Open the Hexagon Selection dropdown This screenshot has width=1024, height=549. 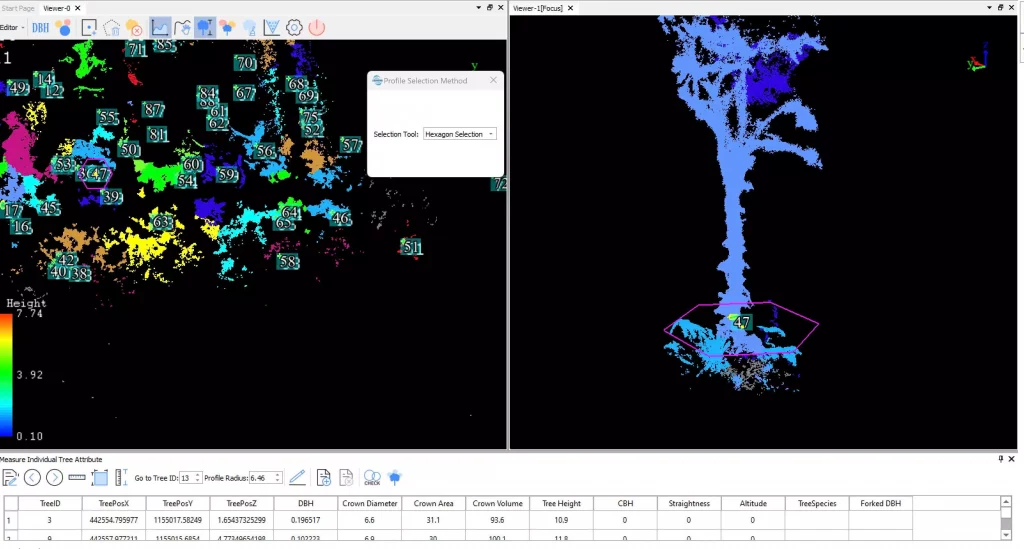pos(459,134)
